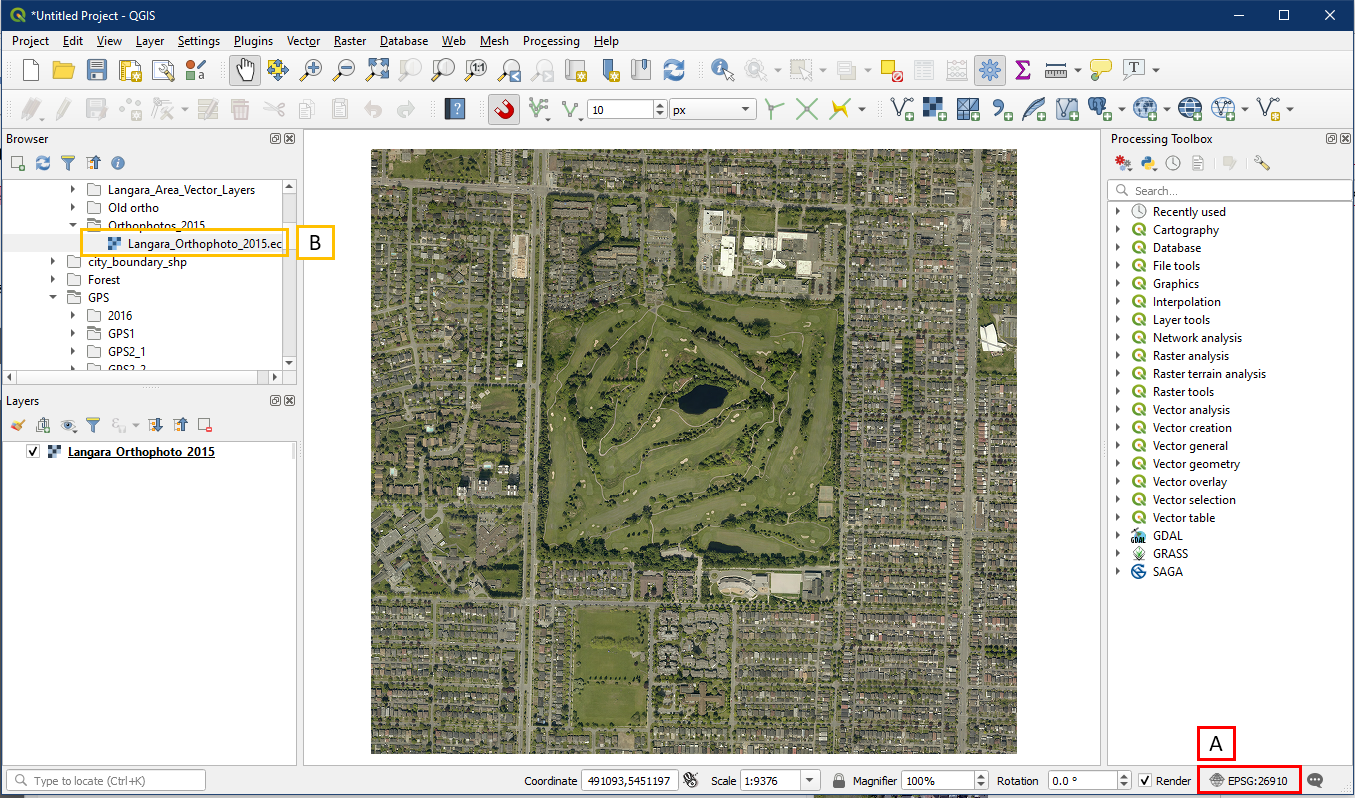This screenshot has width=1355, height=798.
Task: Activate the Identify Features tool
Action: [x=722, y=70]
